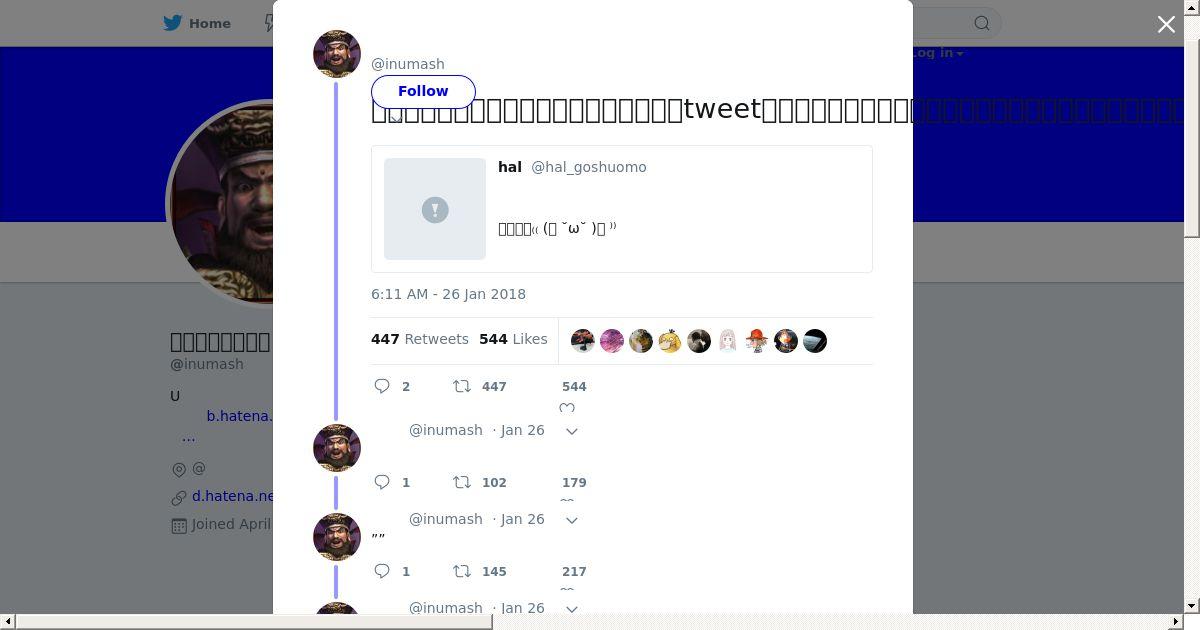The image size is (1200, 630).
Task: Open the 544 Likes list
Action: pos(513,339)
